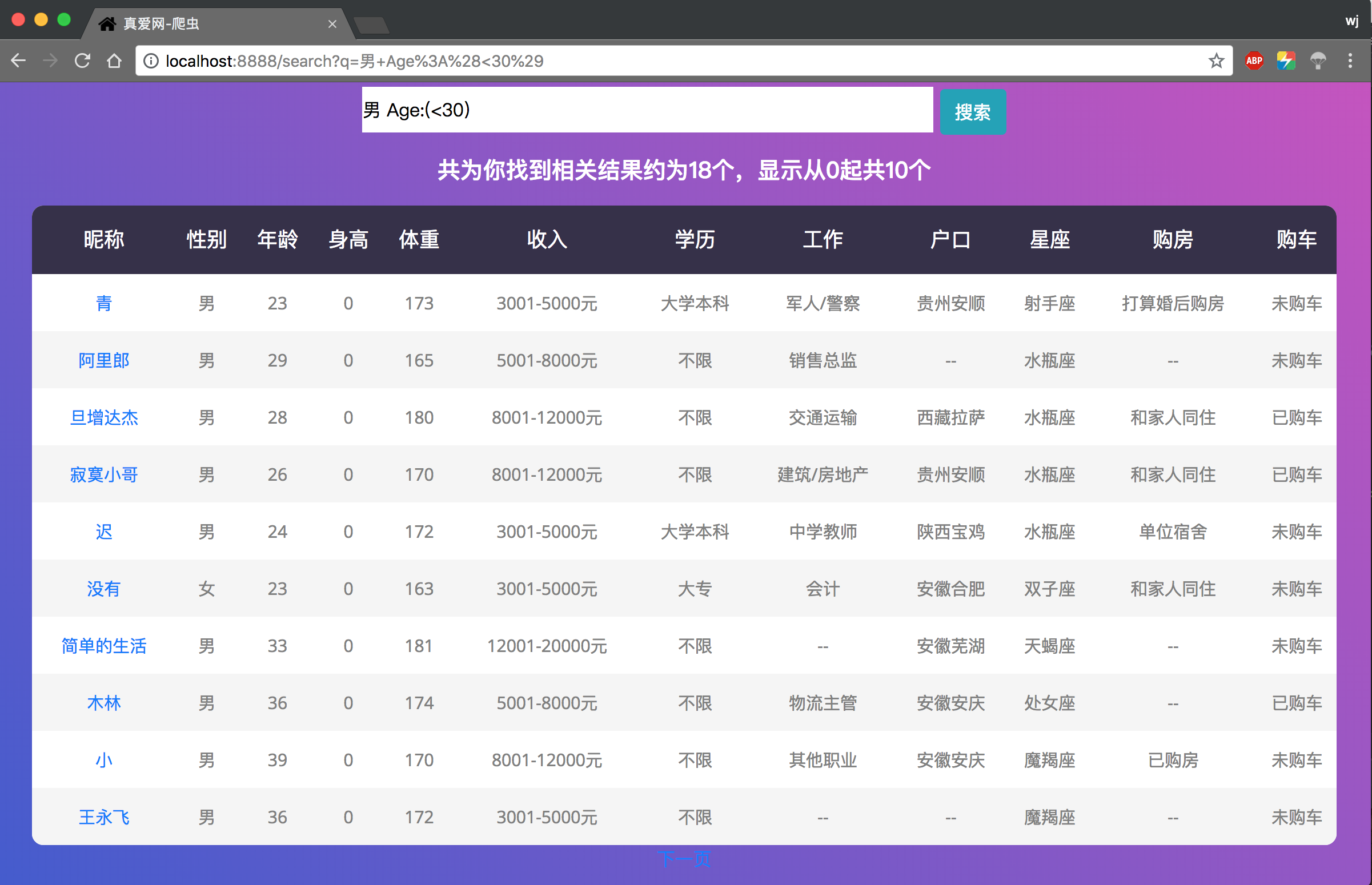Open the profile link 阿里郎
The image size is (1372, 885).
103,360
